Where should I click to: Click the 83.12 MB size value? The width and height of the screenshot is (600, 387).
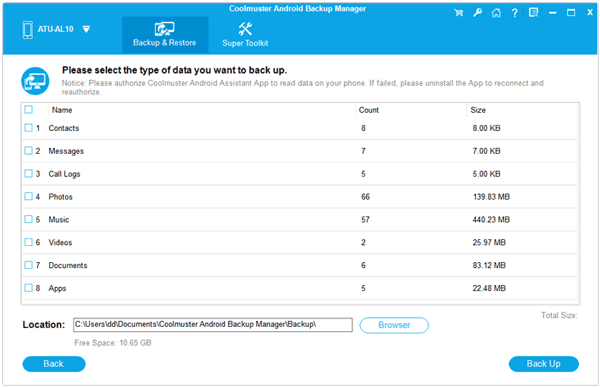(x=489, y=265)
